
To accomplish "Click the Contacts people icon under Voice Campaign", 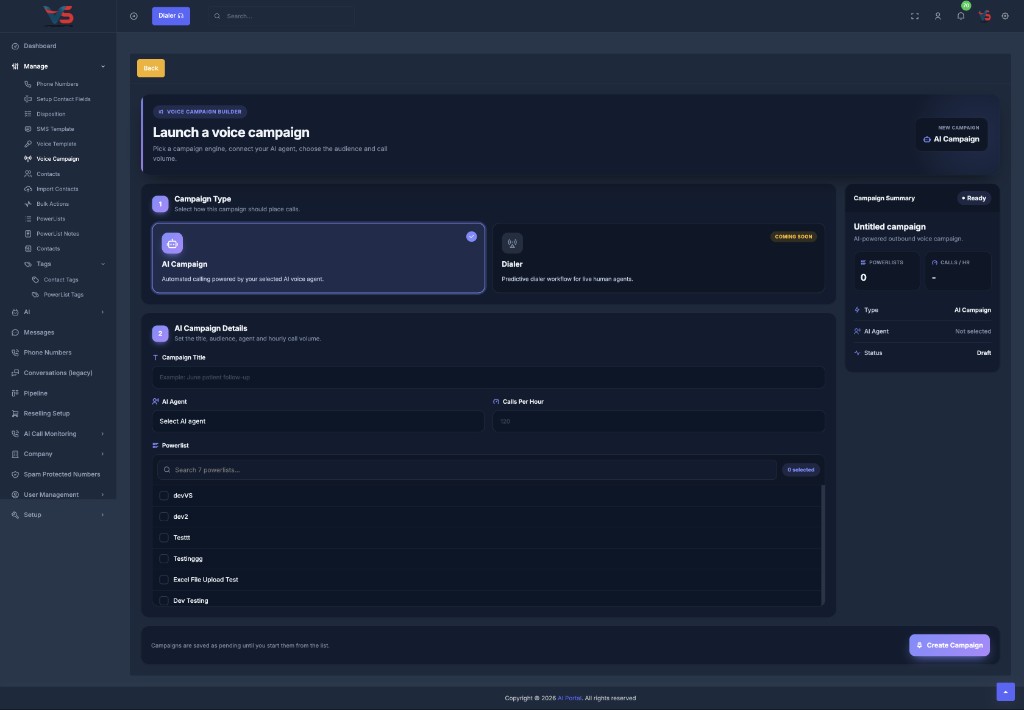I will pyautogui.click(x=28, y=174).
